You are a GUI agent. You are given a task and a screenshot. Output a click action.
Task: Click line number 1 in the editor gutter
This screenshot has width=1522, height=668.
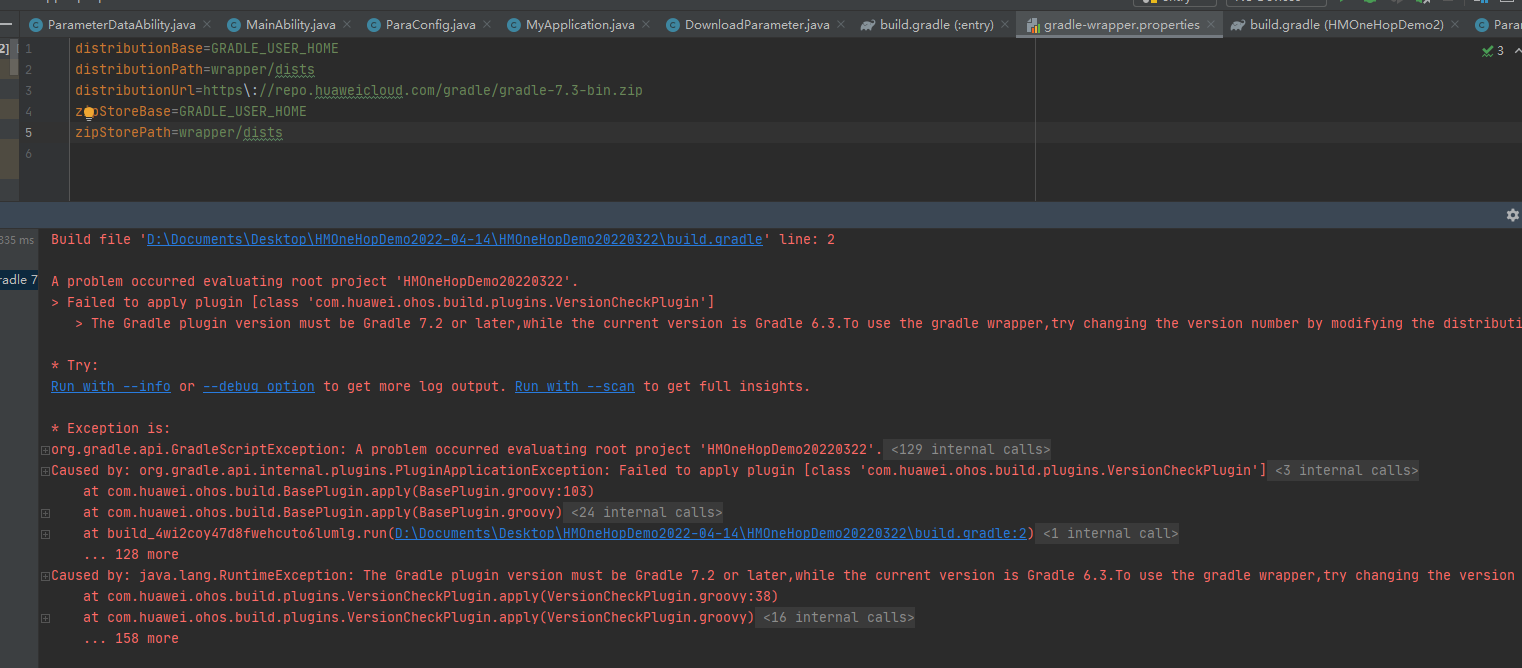[29, 48]
